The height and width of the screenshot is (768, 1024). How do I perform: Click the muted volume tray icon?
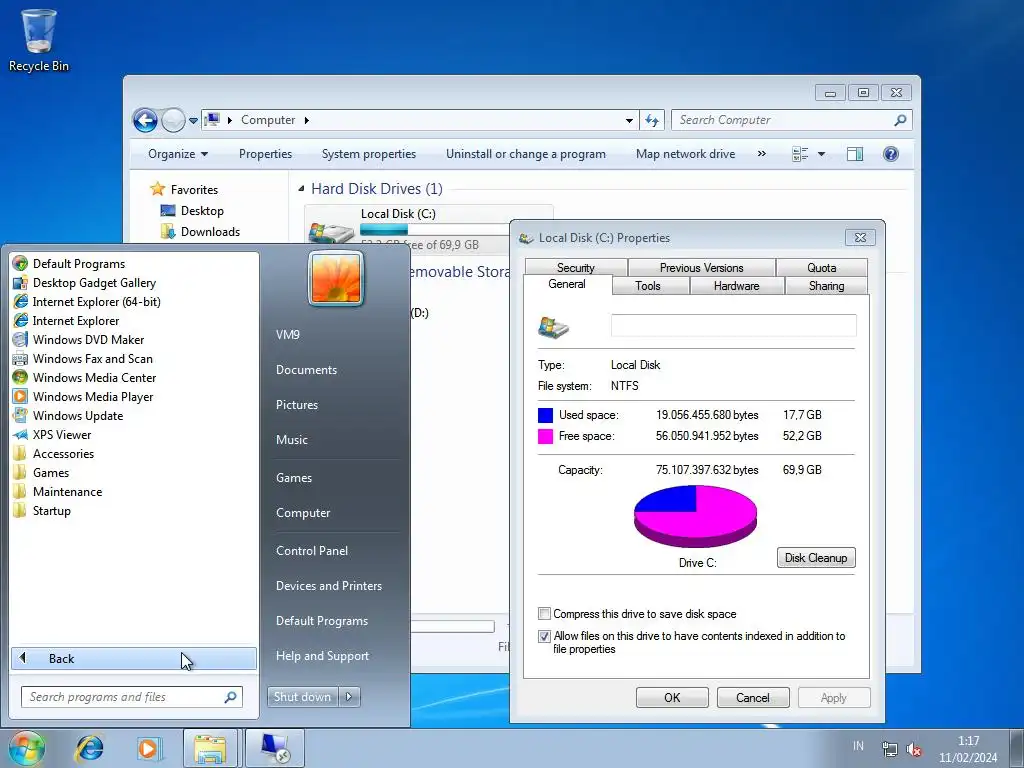tap(914, 750)
